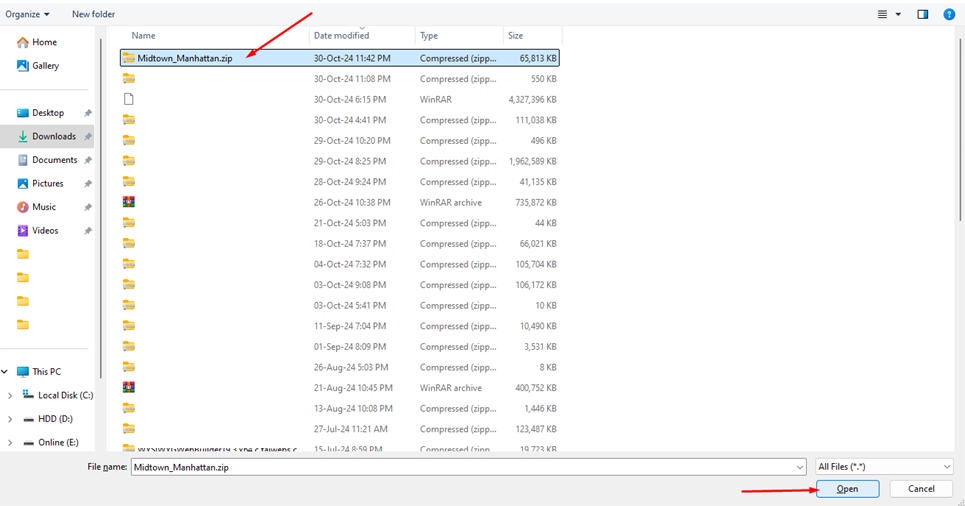Open the Organize dropdown menu
This screenshot has width=965, height=506.
(x=27, y=14)
